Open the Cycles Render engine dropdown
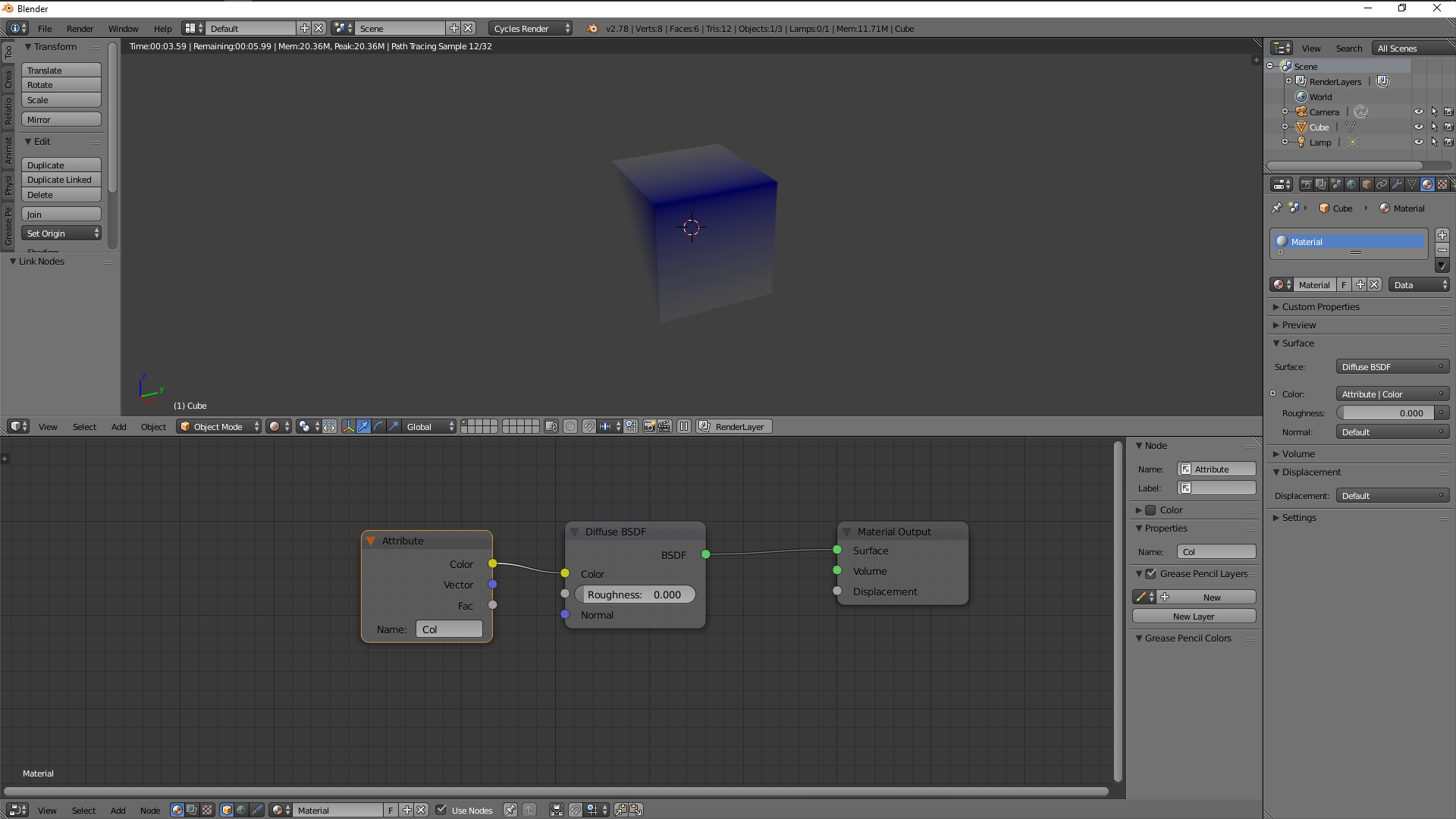Screen dimensions: 1456x819 (531, 28)
